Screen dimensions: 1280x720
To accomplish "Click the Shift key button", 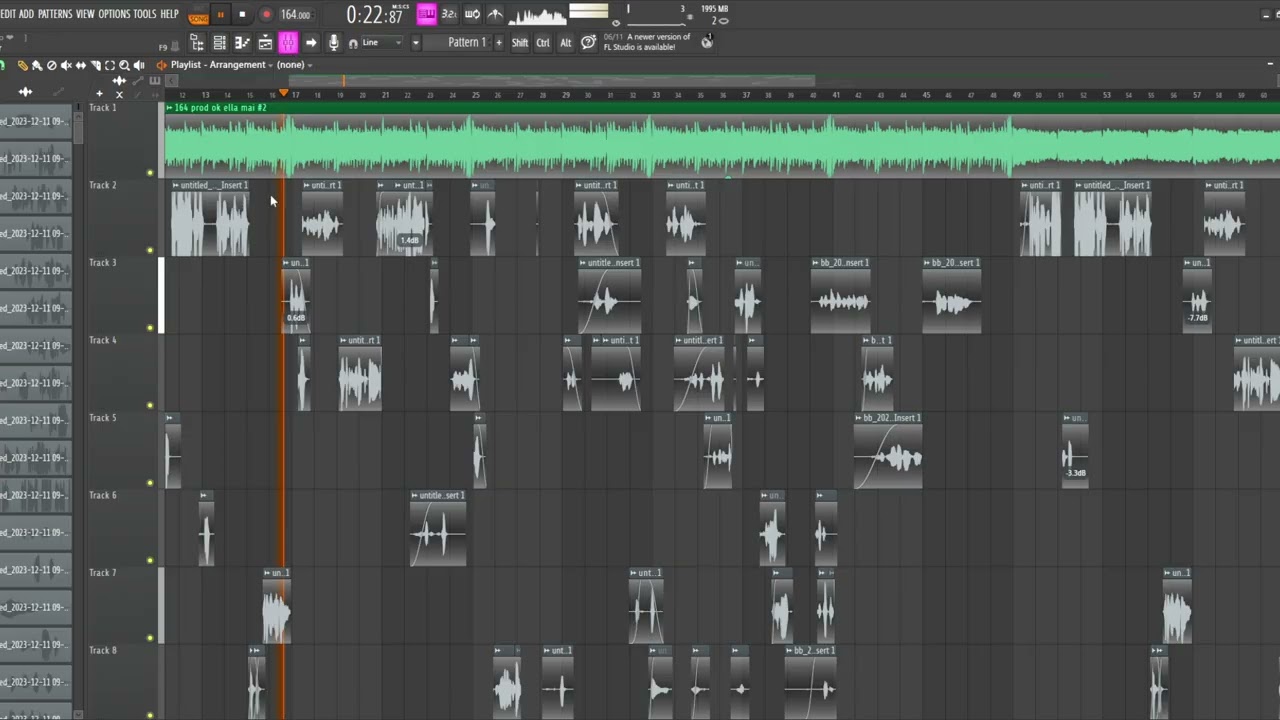I will click(520, 43).
